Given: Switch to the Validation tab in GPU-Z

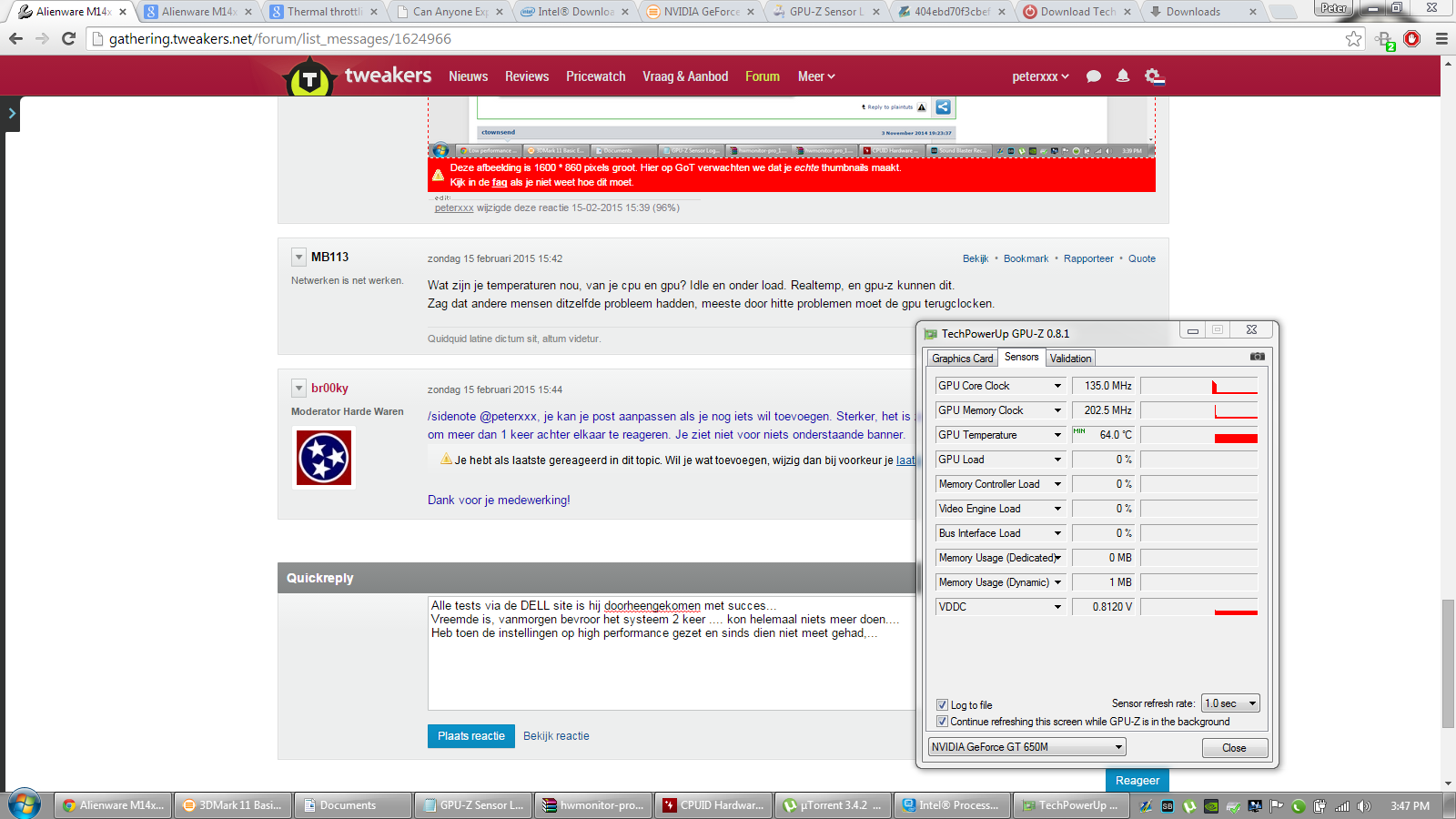Looking at the screenshot, I should (1070, 359).
